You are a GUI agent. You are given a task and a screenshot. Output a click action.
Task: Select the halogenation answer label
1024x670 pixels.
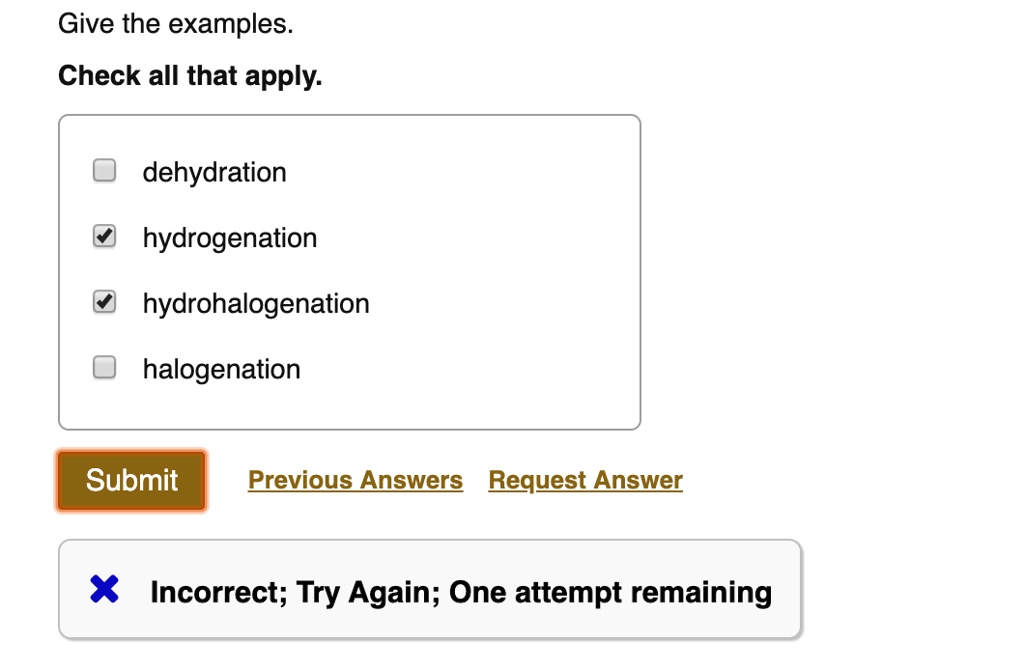(222, 369)
